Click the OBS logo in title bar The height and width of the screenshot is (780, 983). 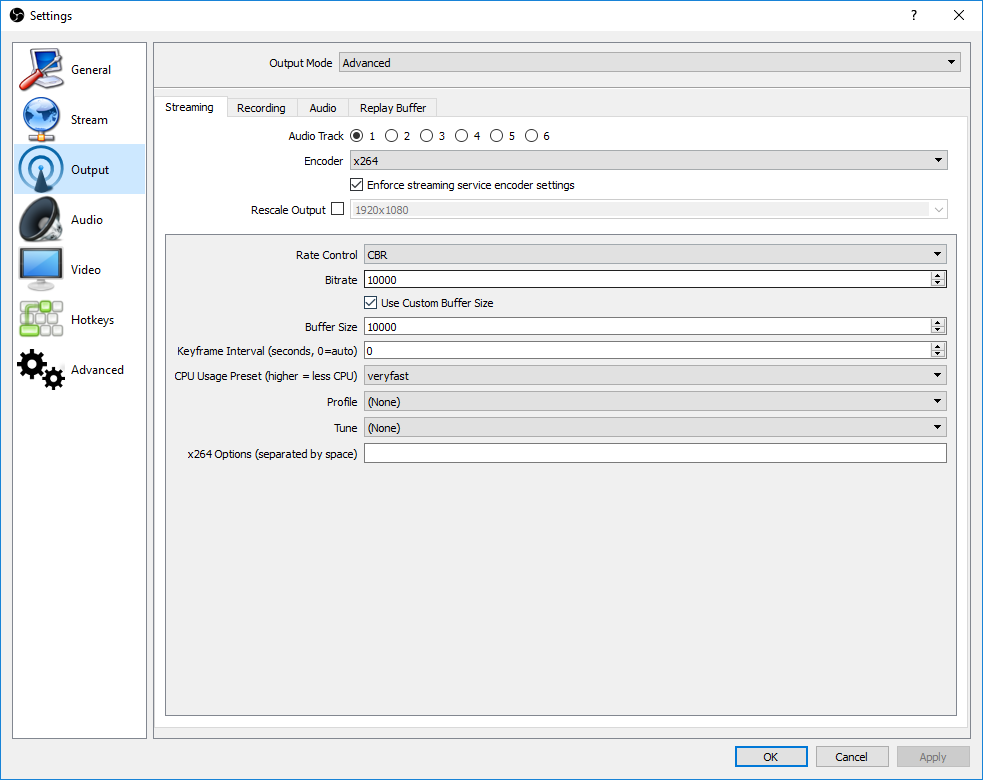coord(17,15)
